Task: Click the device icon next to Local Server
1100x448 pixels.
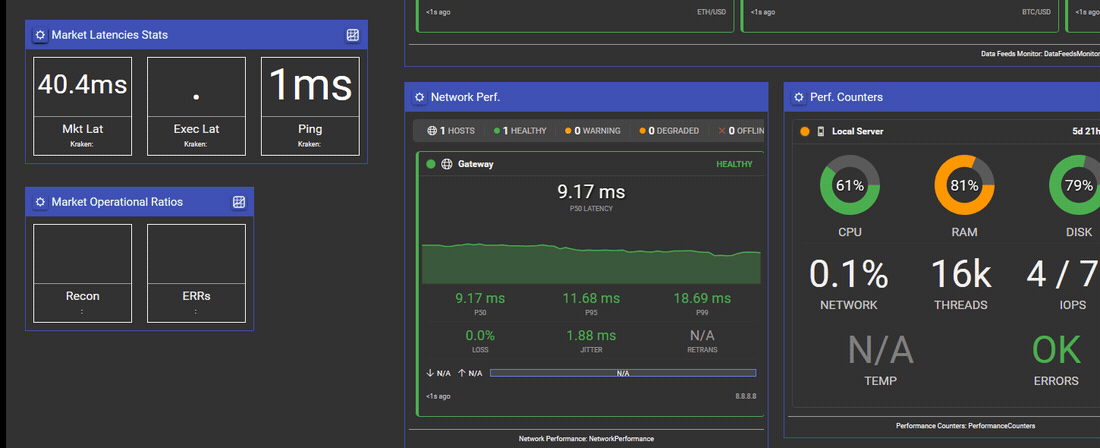Action: click(821, 131)
